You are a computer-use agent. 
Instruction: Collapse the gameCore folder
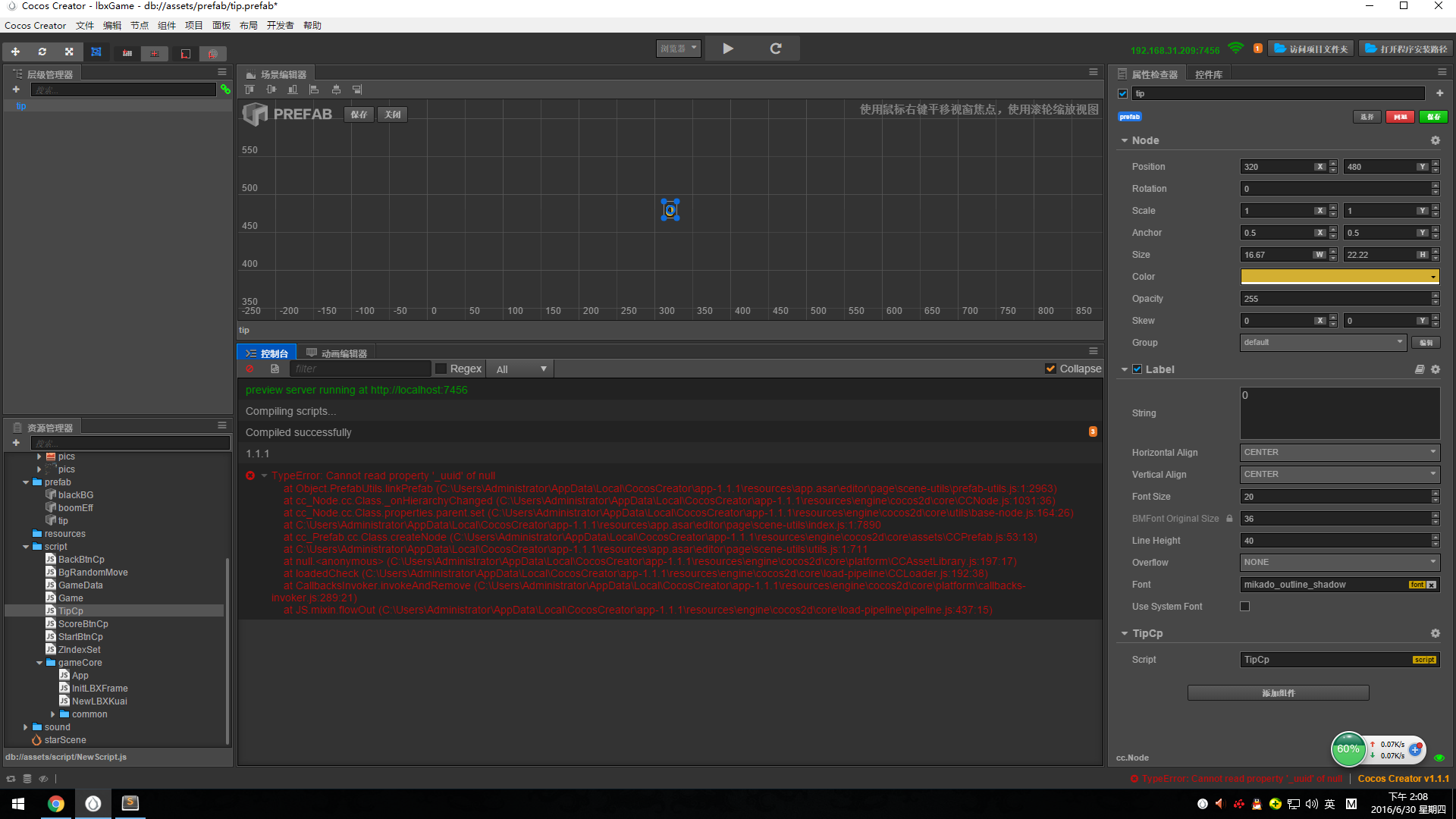point(39,663)
